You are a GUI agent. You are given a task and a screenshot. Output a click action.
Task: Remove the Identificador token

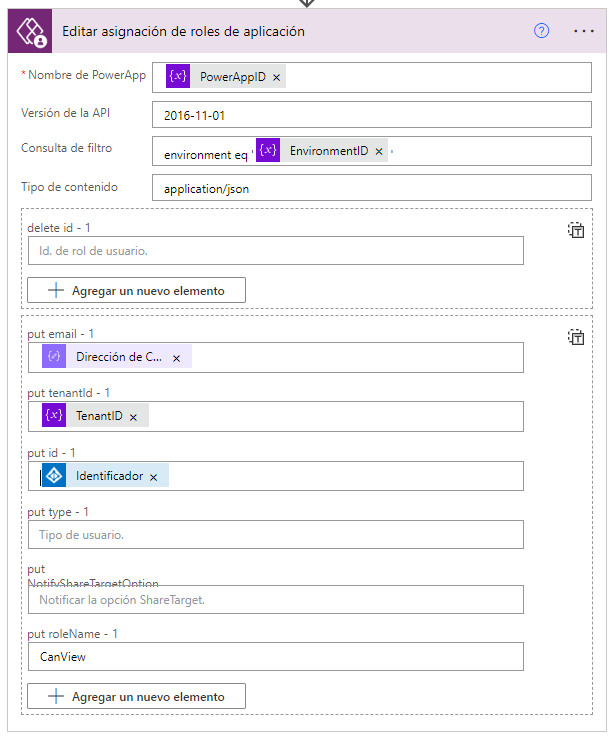coord(153,478)
